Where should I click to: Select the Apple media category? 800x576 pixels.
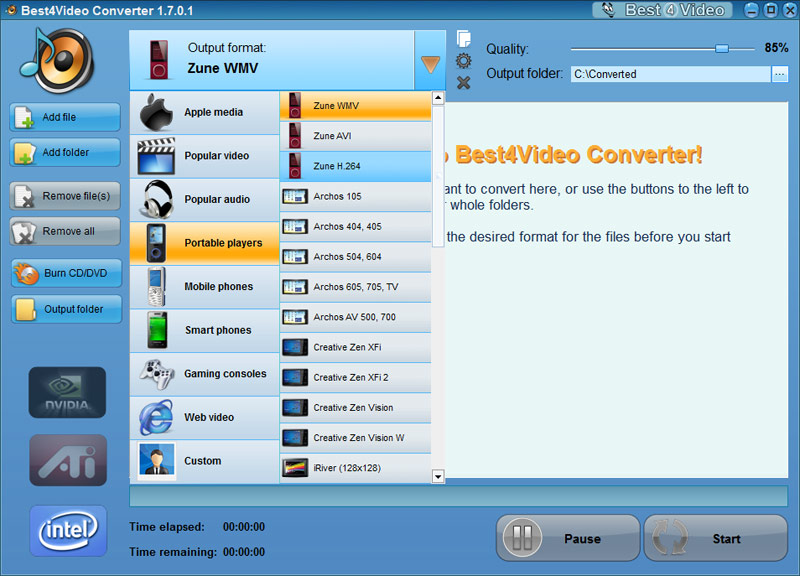[205, 113]
